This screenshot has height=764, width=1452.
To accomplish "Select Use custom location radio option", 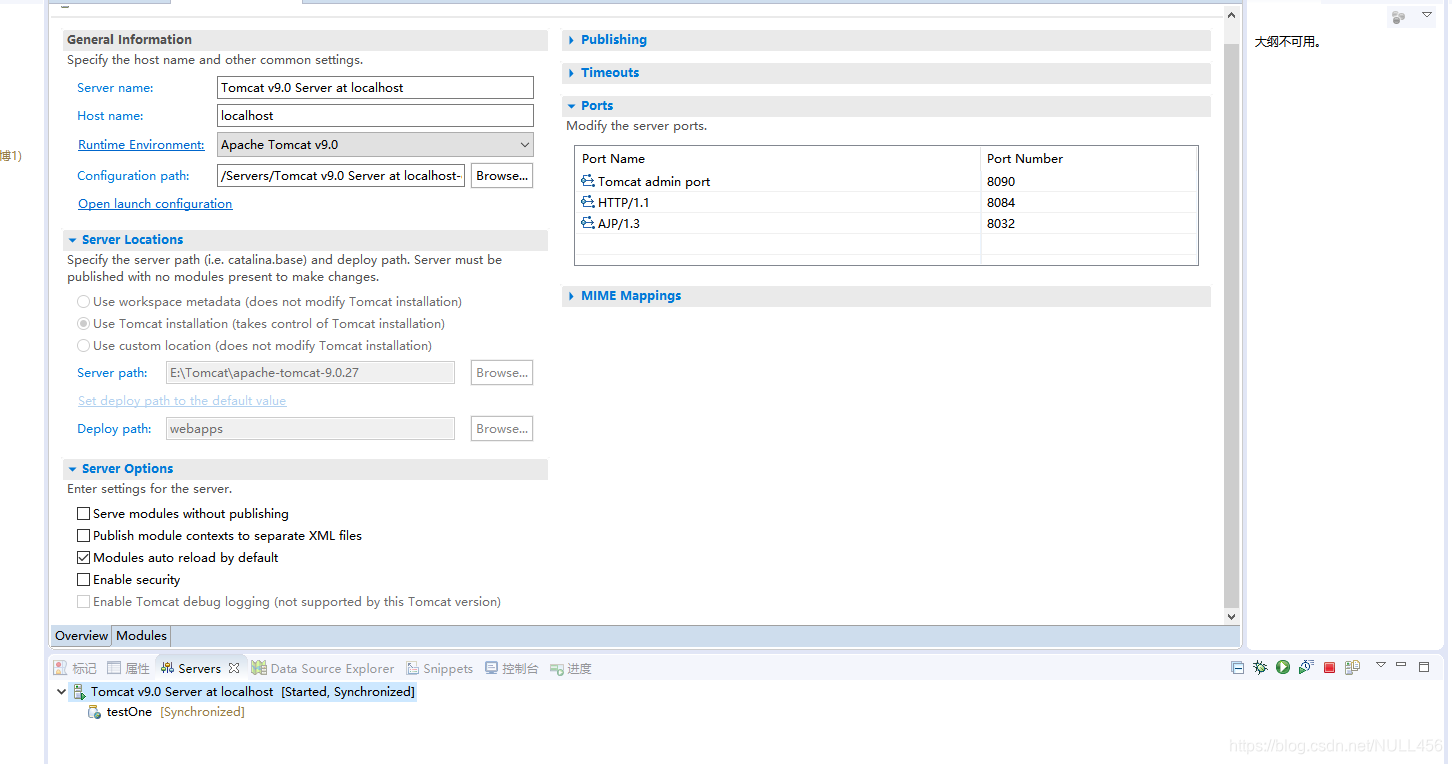I will 84,345.
